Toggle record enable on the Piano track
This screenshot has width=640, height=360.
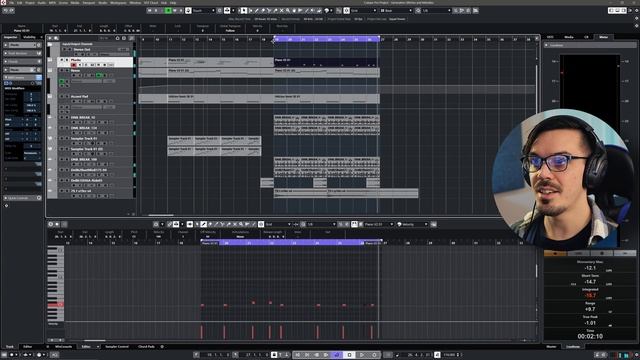[73, 65]
